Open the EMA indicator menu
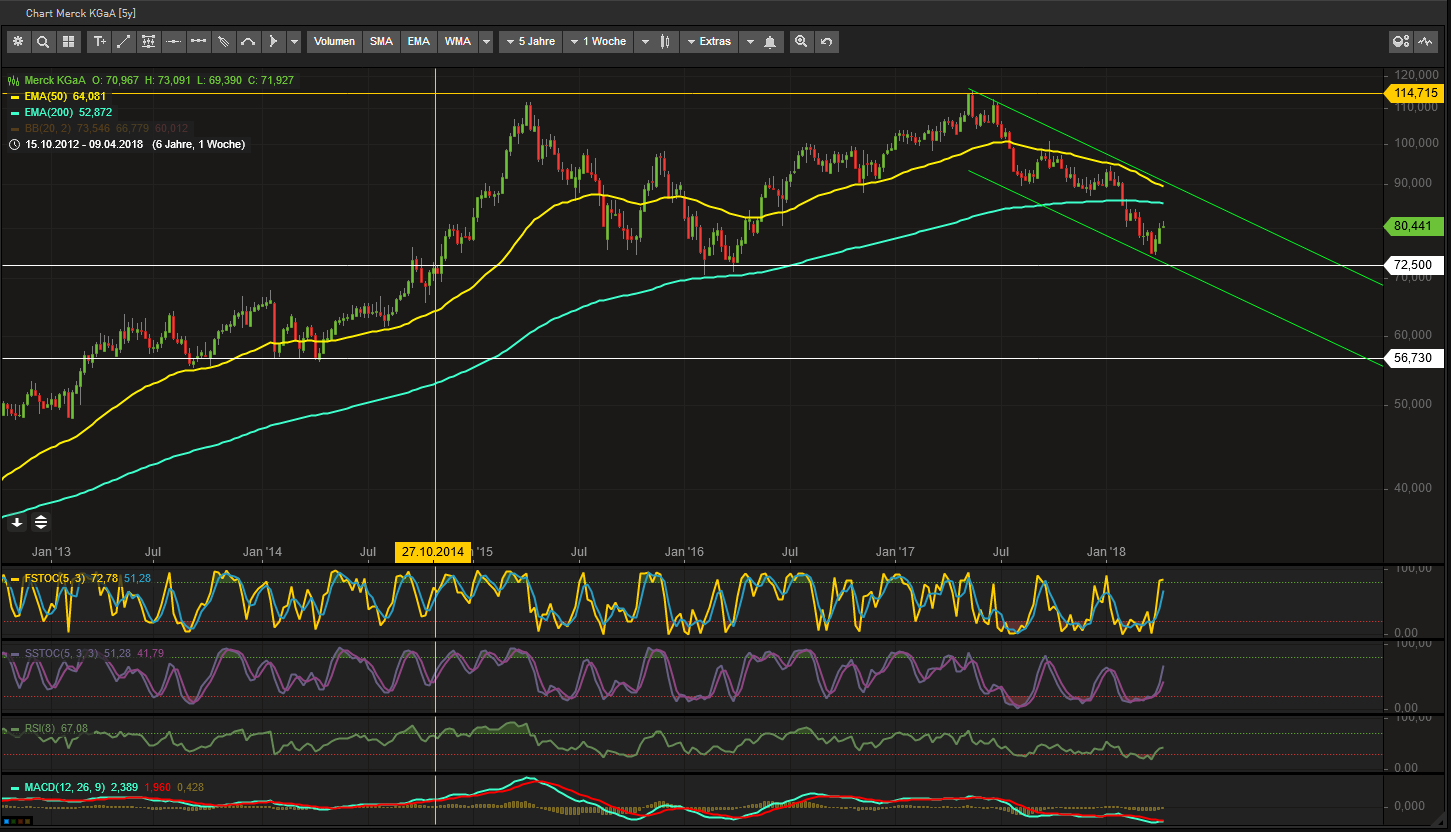This screenshot has width=1451, height=832. click(x=418, y=41)
